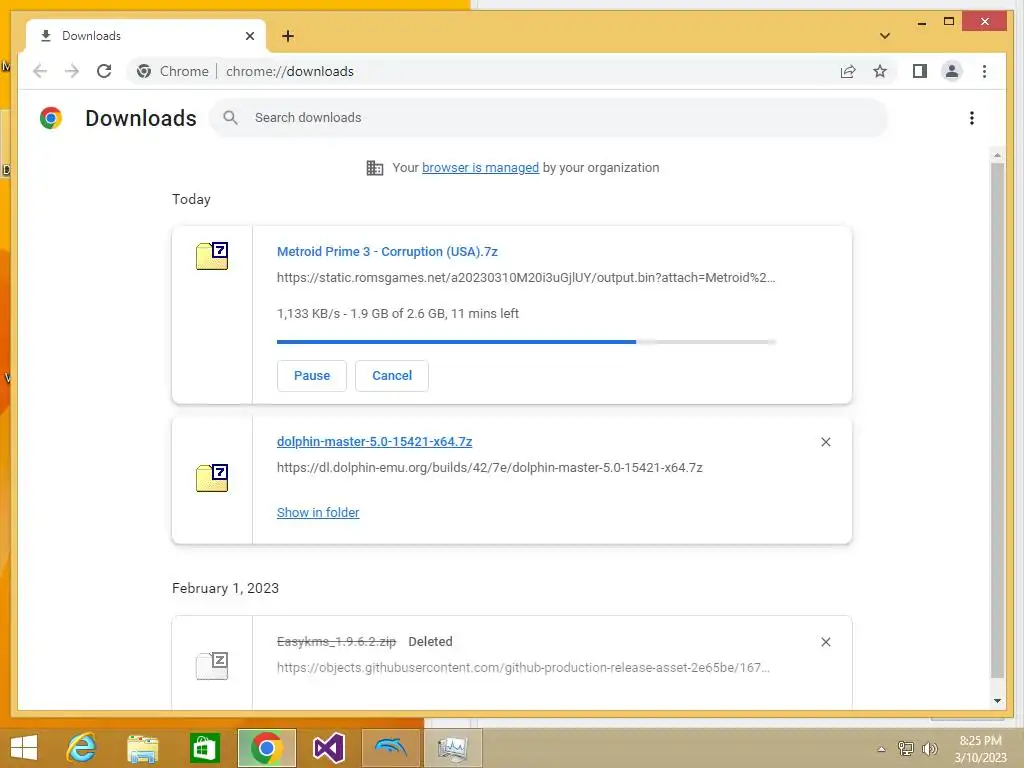Click the page scrollbar down arrow
This screenshot has width=1024, height=768.
(x=997, y=701)
